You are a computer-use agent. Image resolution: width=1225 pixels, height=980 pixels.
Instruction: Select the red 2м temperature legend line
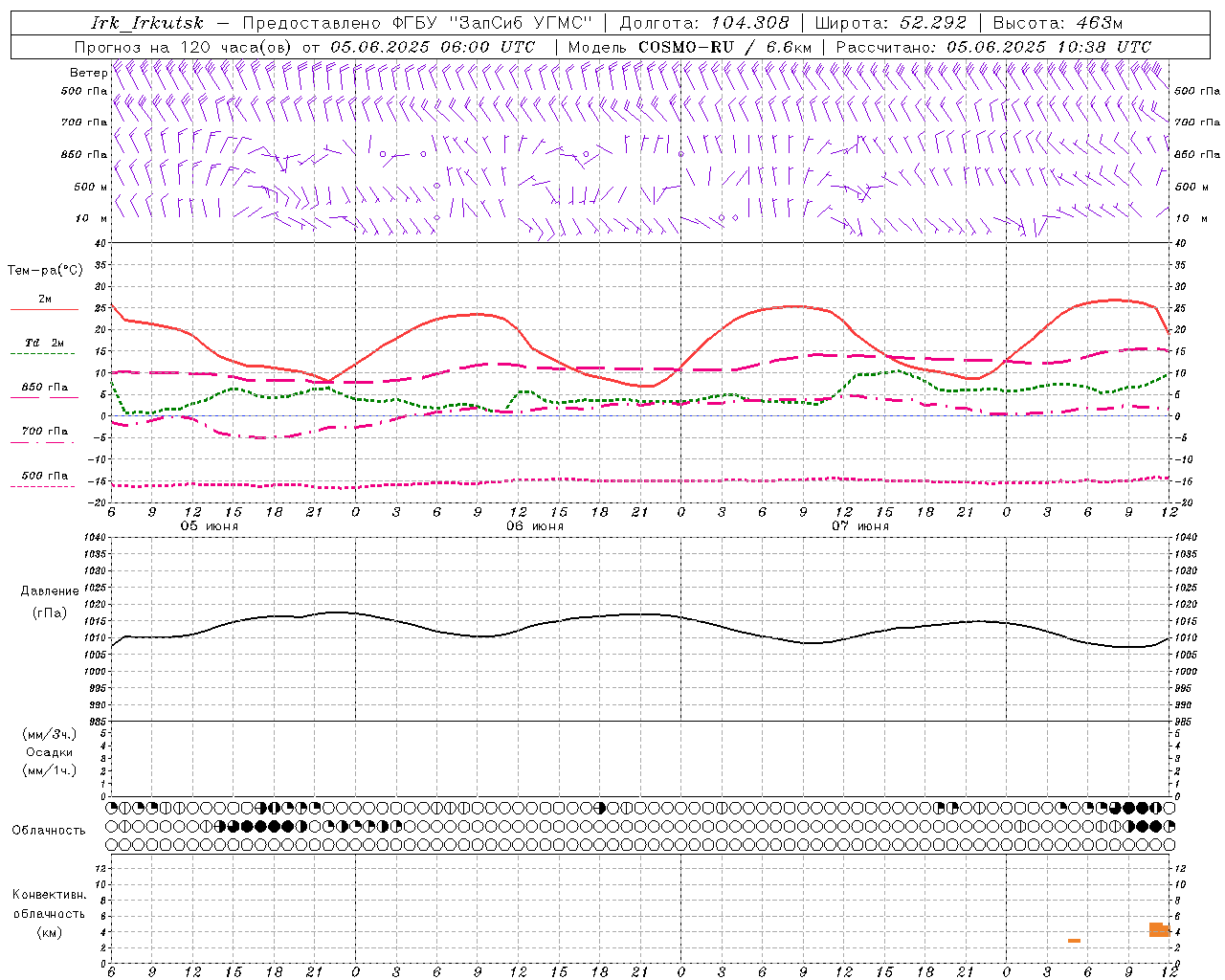point(44,309)
